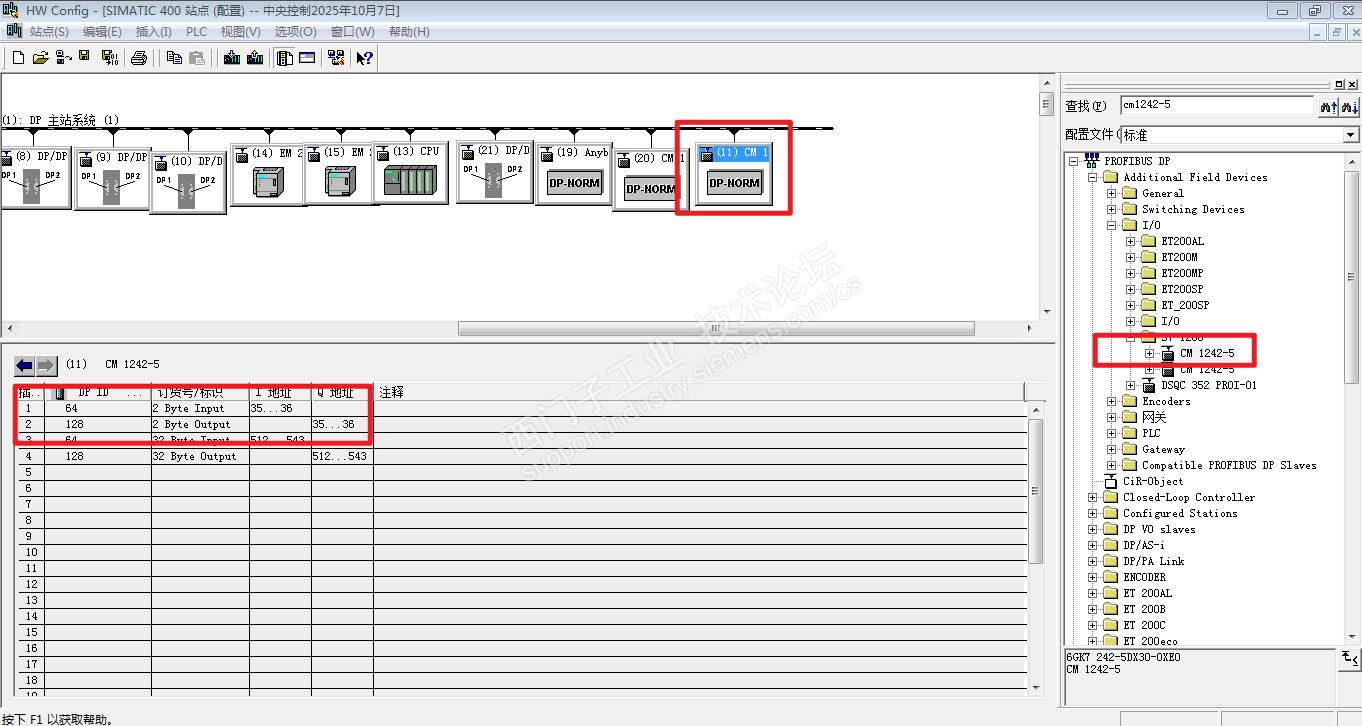Select the Configured Stations tree item

1180,513
